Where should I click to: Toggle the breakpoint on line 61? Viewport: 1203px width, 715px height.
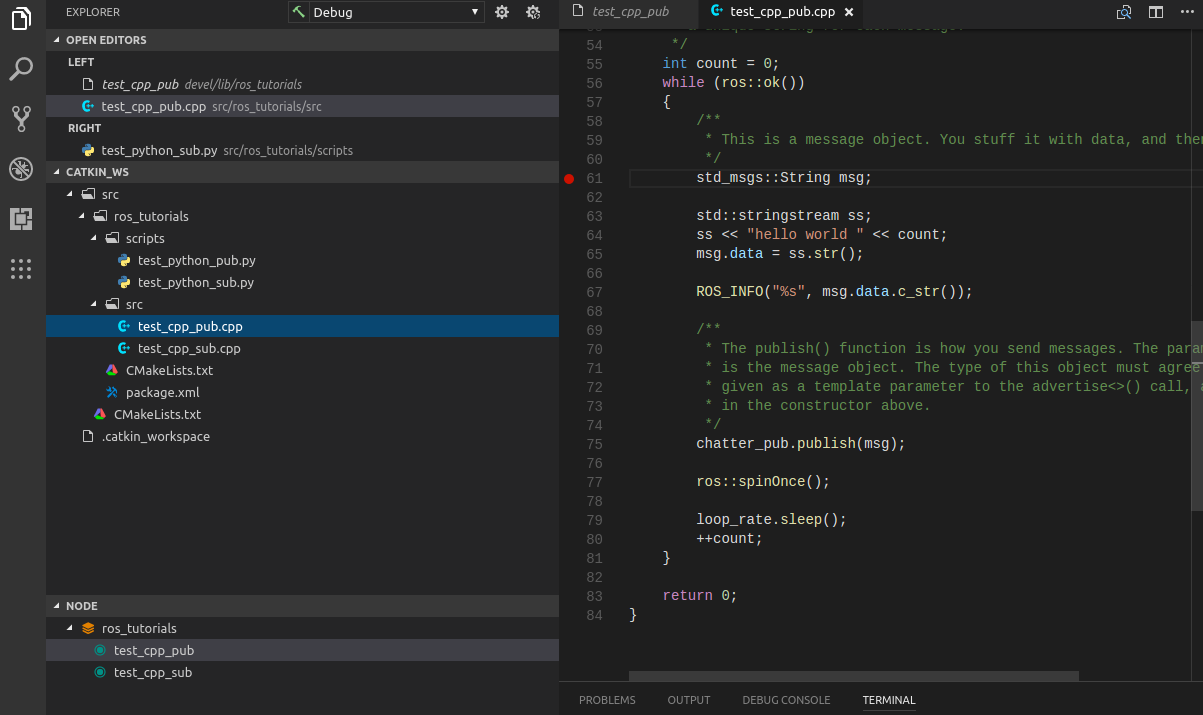(569, 178)
